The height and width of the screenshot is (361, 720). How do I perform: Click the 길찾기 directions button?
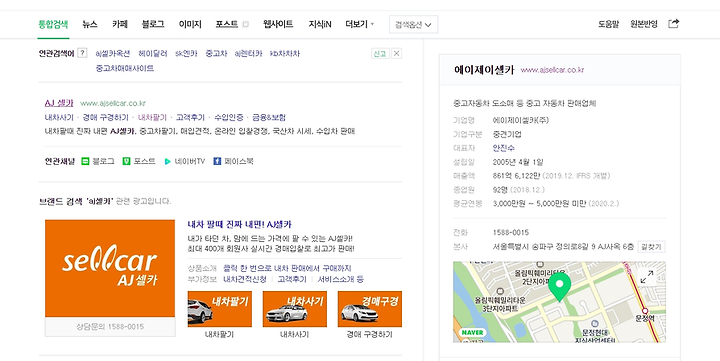point(651,247)
